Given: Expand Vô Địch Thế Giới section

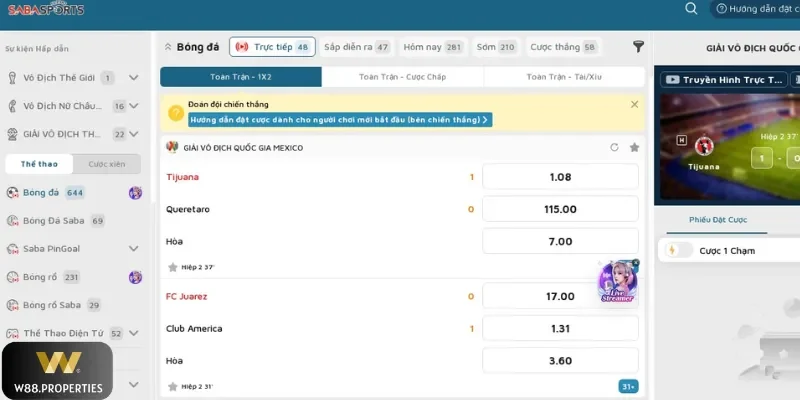Looking at the screenshot, I should point(134,78).
